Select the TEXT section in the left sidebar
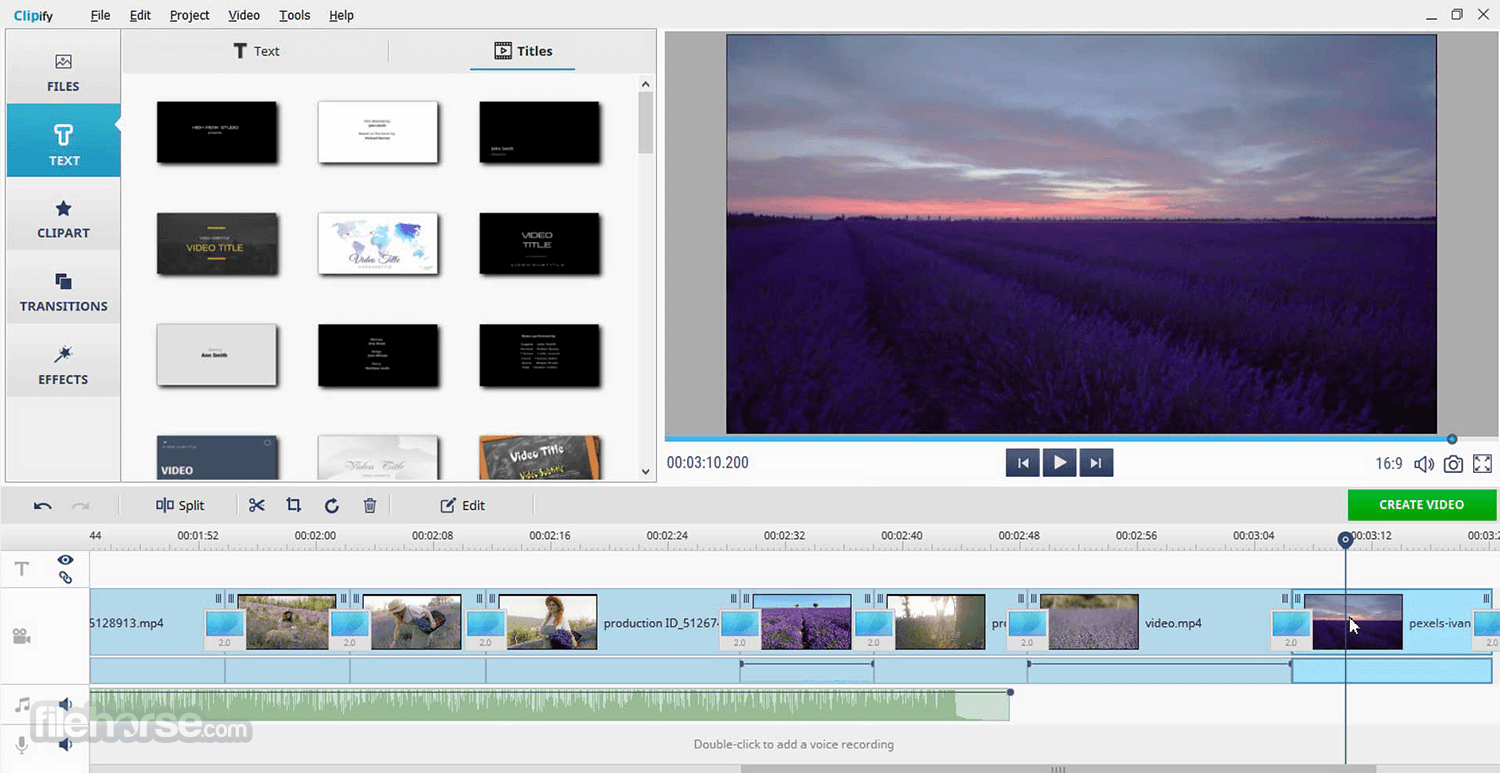Image resolution: width=1500 pixels, height=773 pixels. tap(63, 141)
